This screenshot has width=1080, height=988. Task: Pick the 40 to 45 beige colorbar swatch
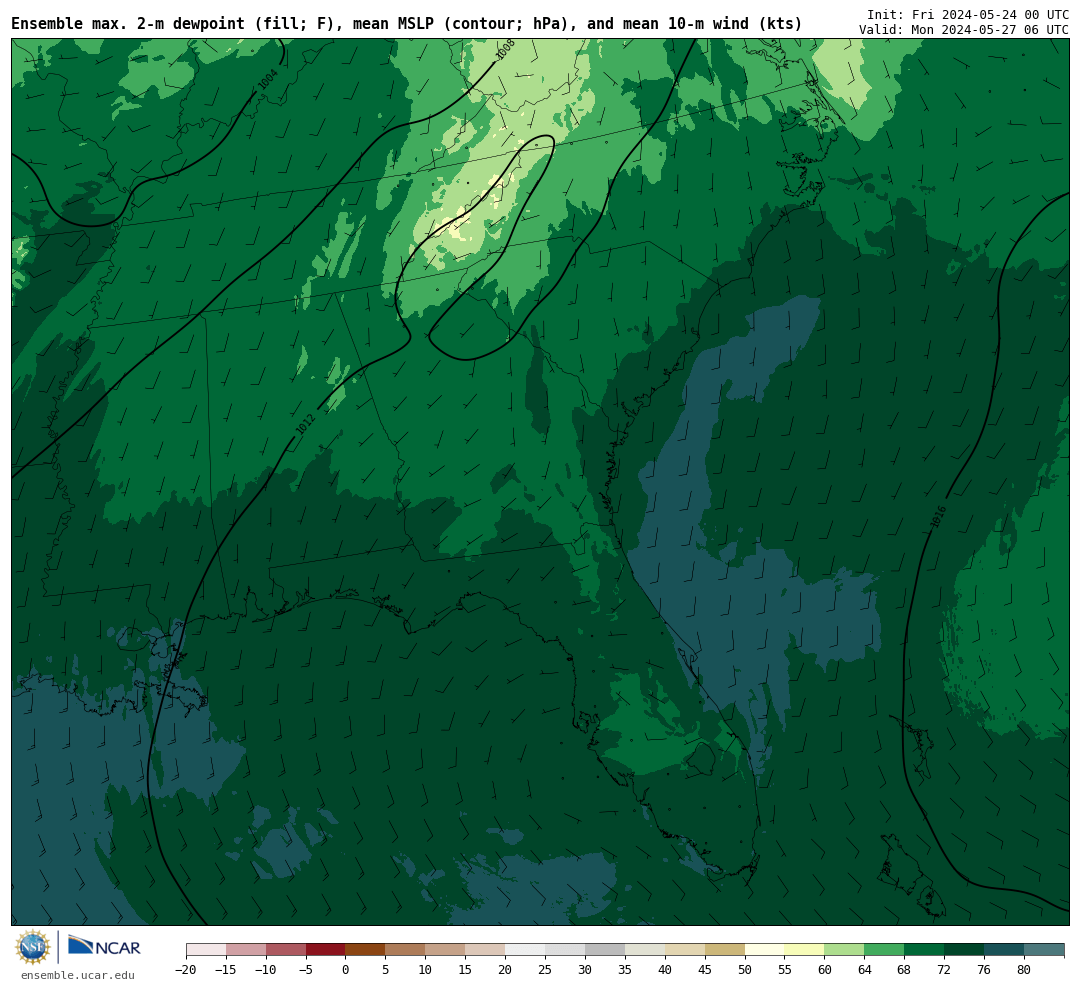coord(685,950)
